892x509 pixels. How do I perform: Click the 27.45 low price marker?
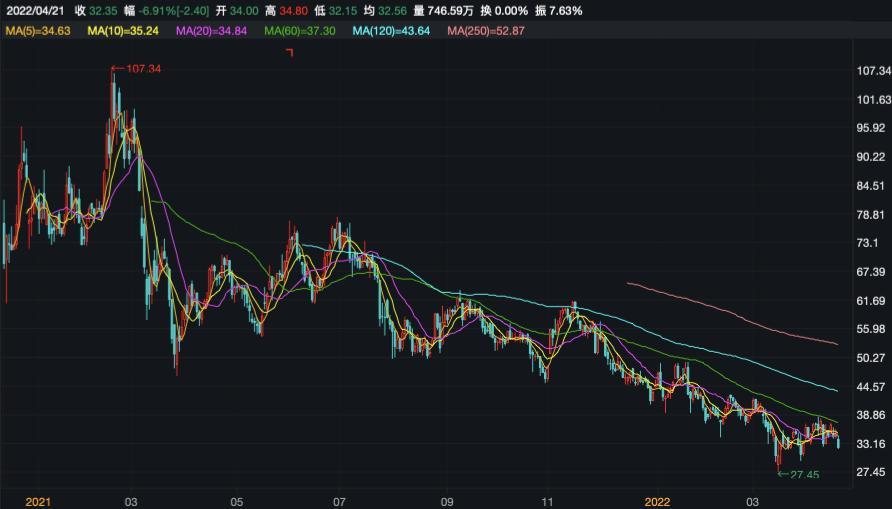point(802,475)
